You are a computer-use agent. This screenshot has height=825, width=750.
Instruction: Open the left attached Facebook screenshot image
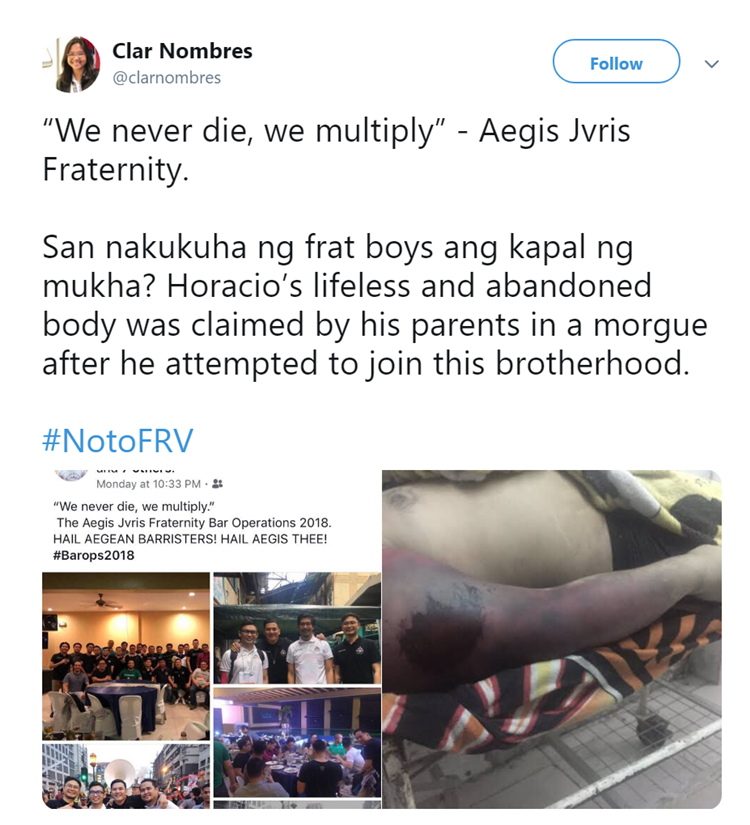point(211,639)
